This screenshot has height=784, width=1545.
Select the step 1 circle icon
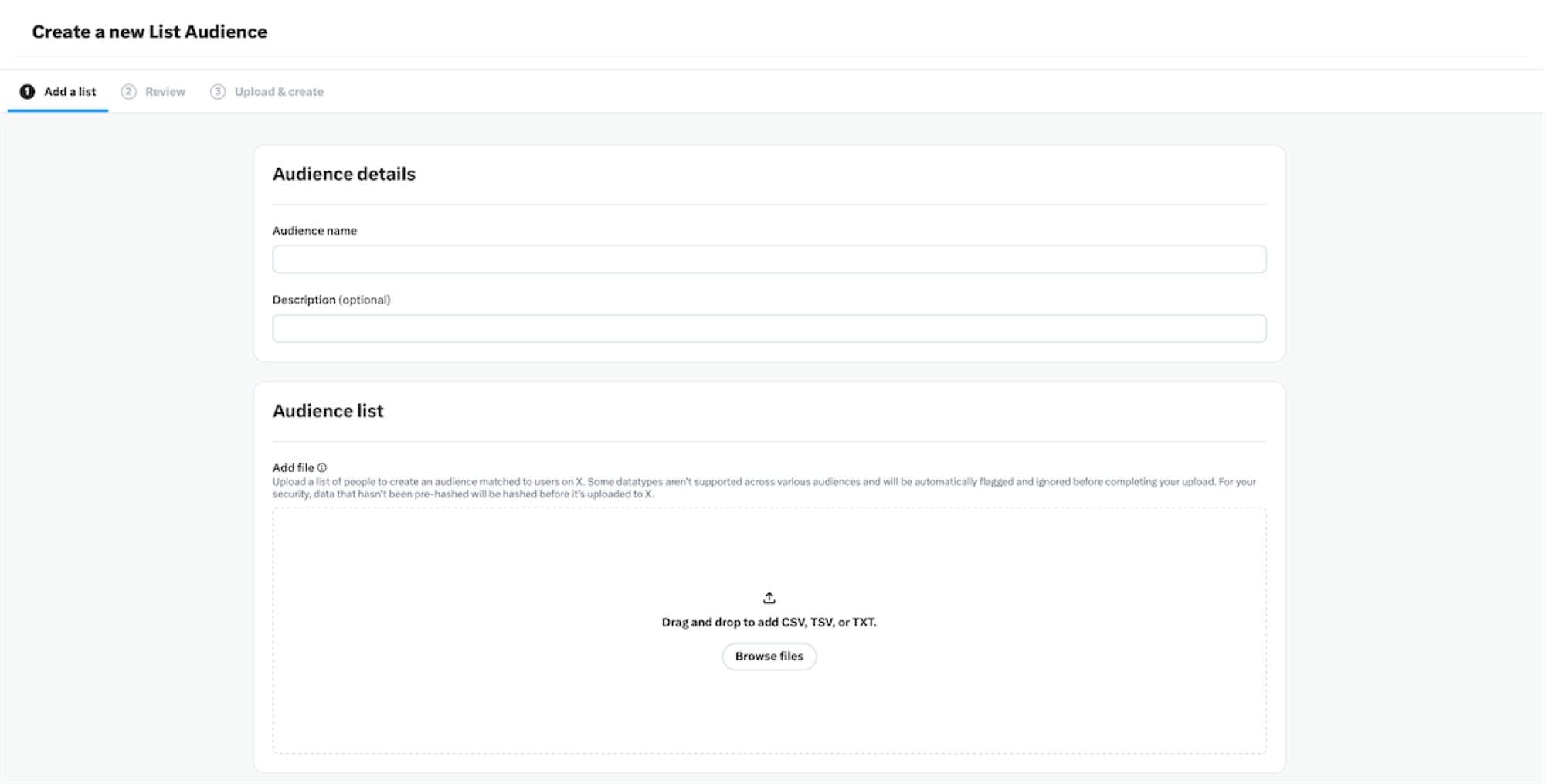[x=27, y=91]
